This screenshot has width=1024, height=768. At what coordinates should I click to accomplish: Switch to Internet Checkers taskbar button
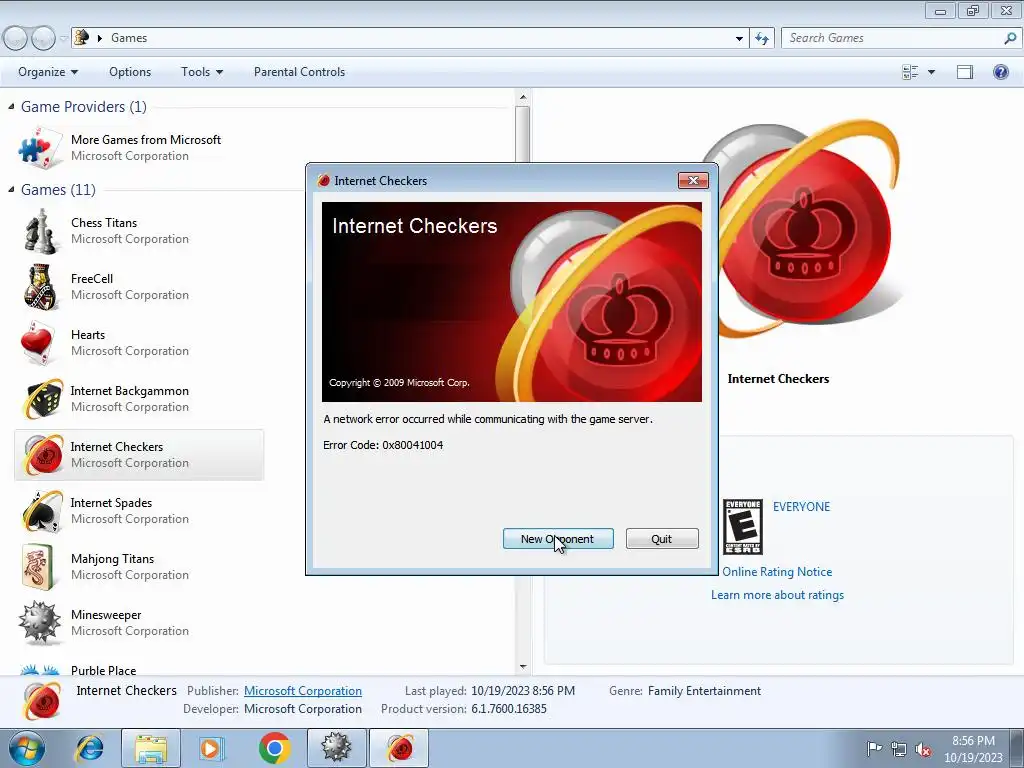[399, 748]
